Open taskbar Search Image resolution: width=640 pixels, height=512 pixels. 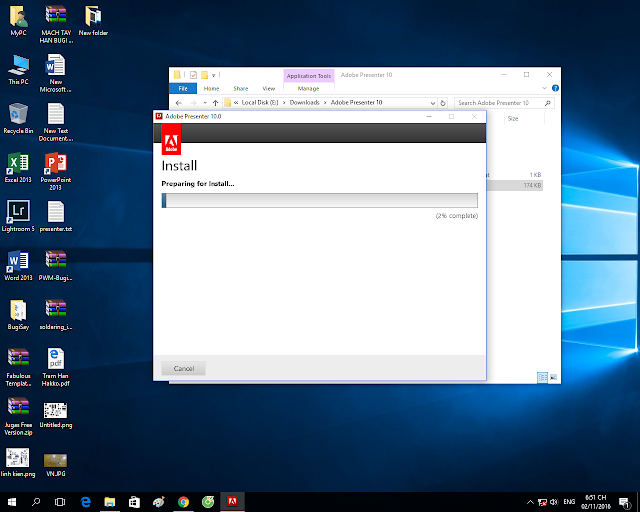[x=36, y=502]
